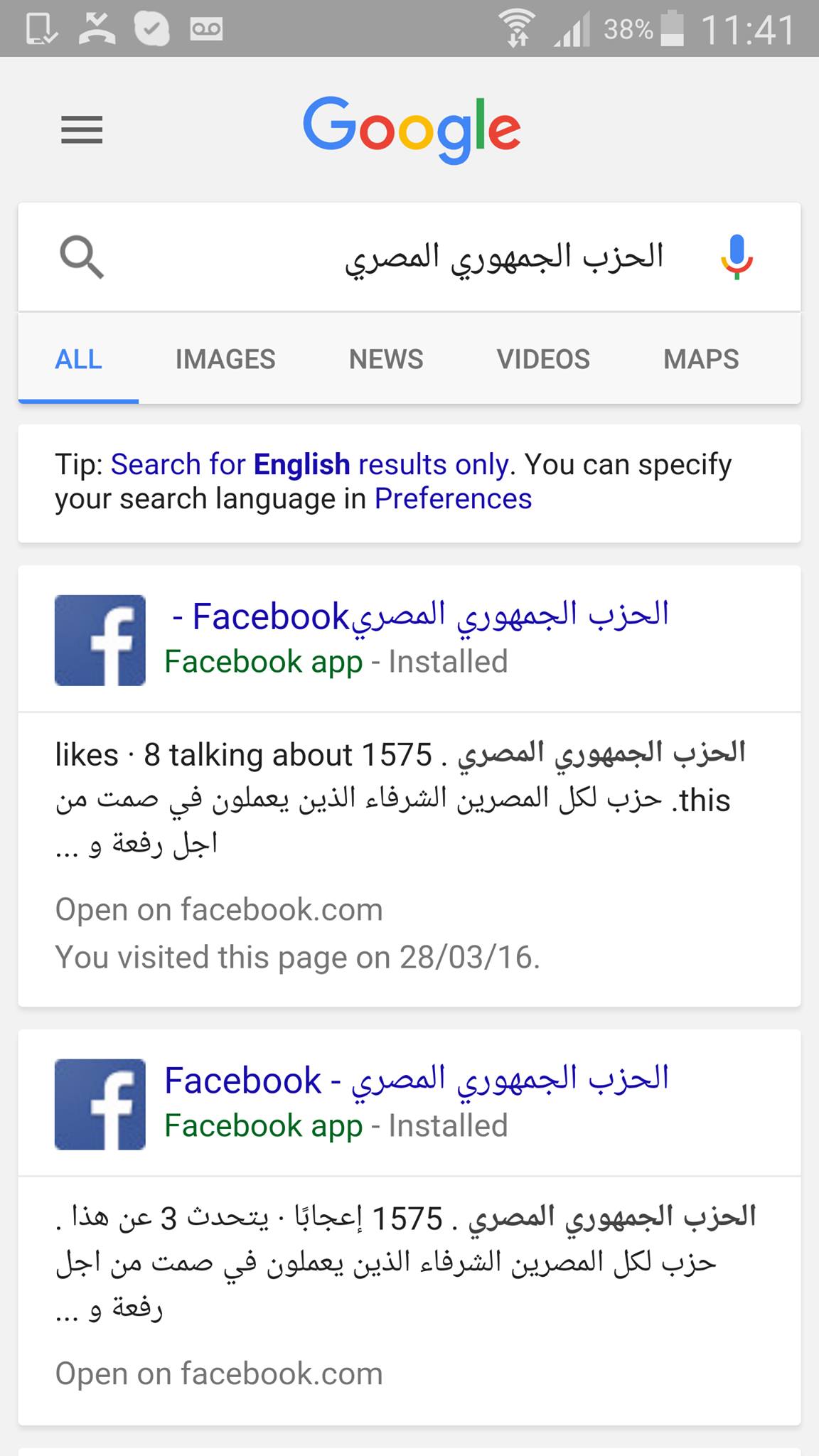Switch to the News tab
The width and height of the screenshot is (819, 1456).
[x=386, y=360]
